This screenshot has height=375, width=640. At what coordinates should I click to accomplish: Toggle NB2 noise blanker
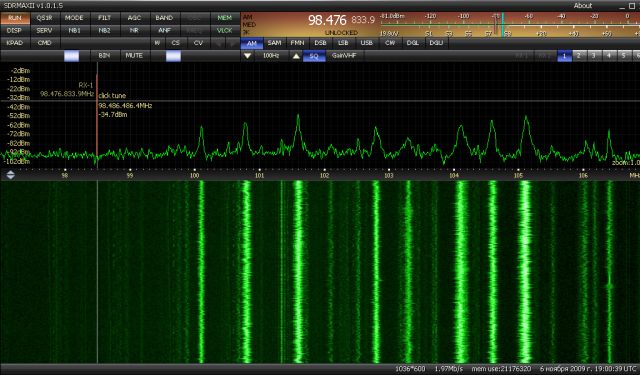coord(105,31)
